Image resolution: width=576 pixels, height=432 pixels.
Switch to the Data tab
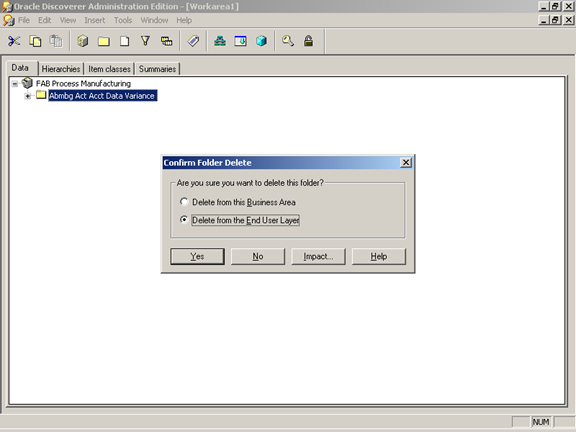(22, 68)
